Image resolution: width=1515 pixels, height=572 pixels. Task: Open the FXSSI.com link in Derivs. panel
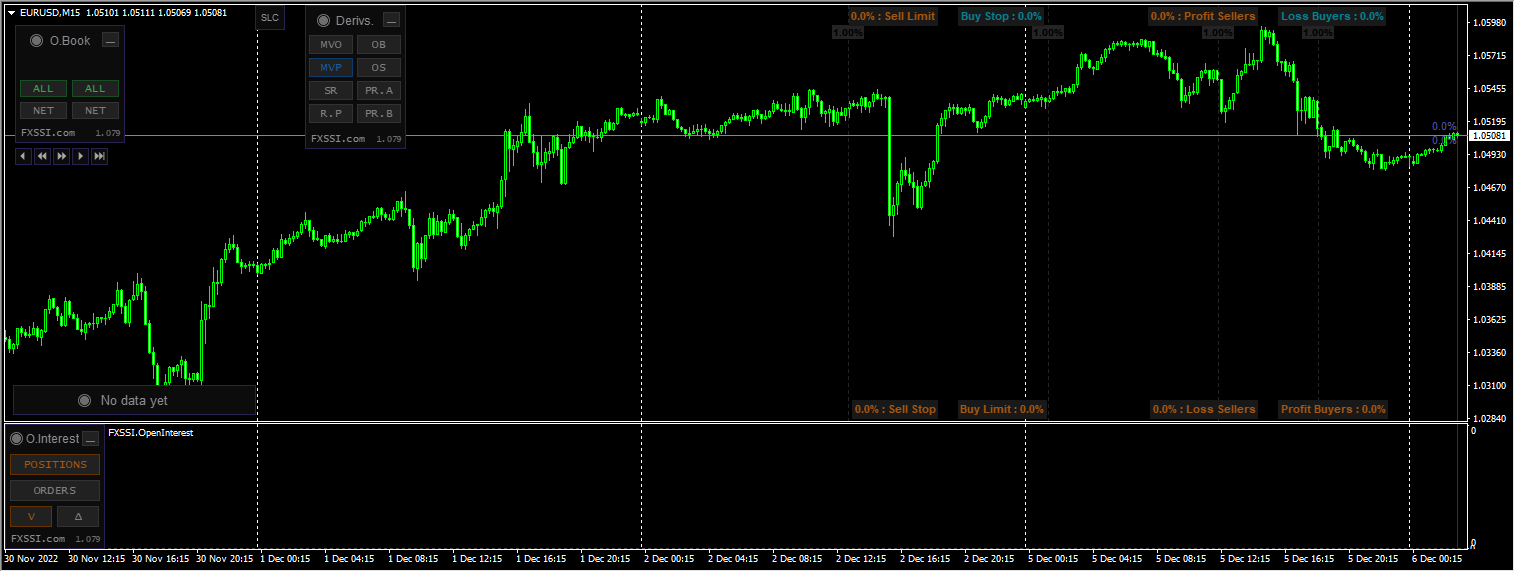click(x=338, y=139)
